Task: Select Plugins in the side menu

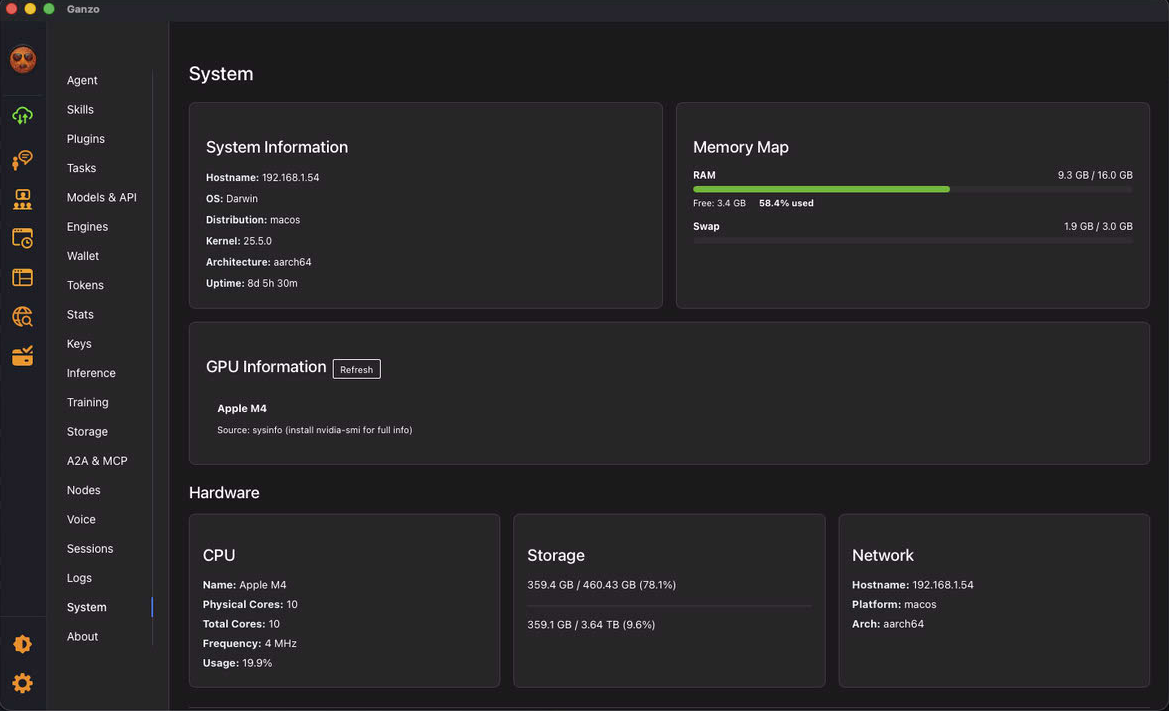Action: [x=86, y=139]
